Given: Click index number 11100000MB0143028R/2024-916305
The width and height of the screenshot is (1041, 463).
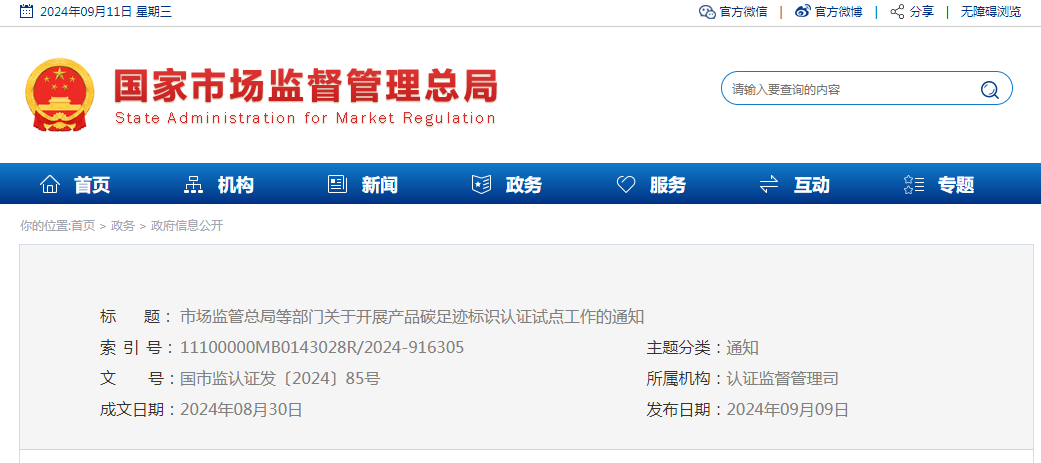Looking at the screenshot, I should click(322, 347).
